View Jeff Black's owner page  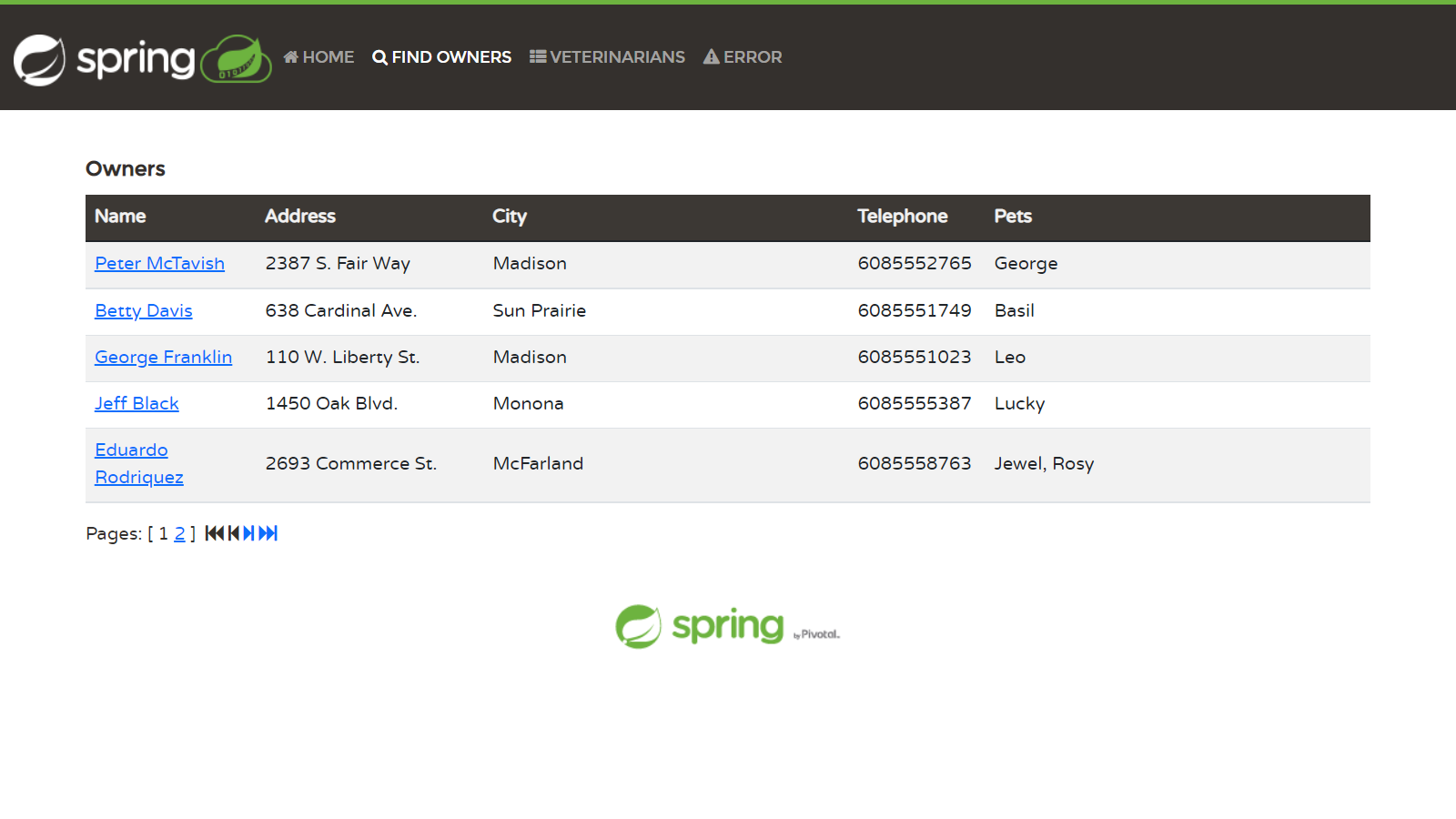136,404
